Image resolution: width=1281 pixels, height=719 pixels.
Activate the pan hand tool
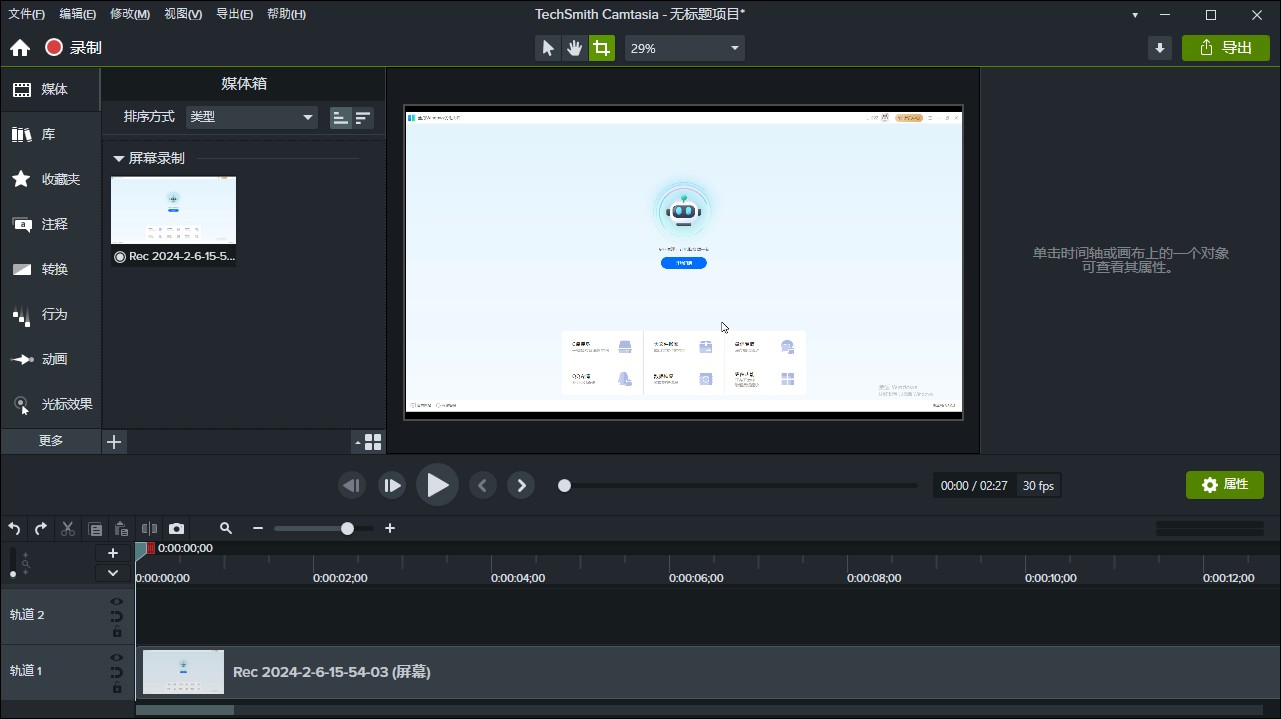point(574,48)
